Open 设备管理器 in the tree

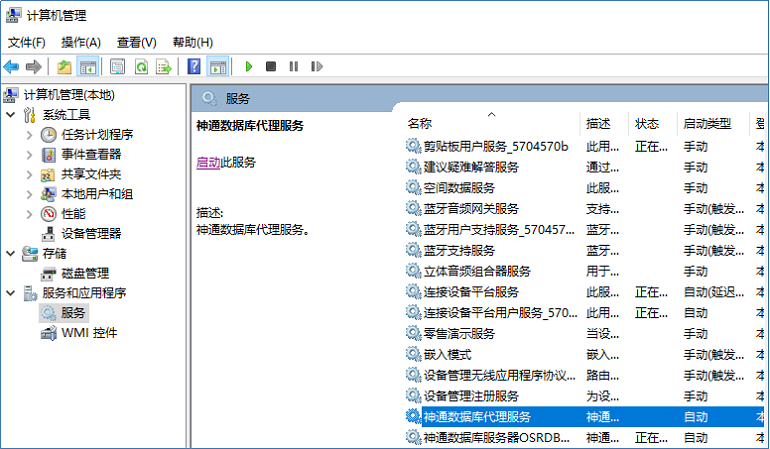click(x=91, y=233)
